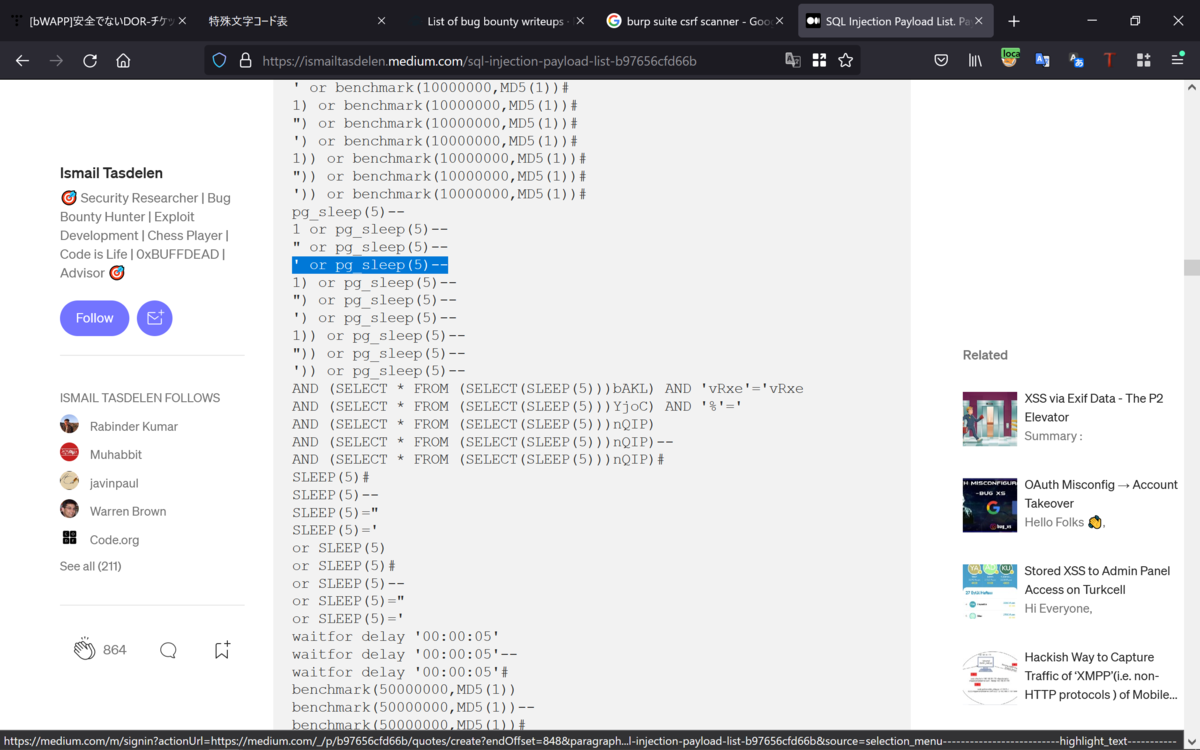Image resolution: width=1200 pixels, height=750 pixels.
Task: Click the highlighted ' or pg_sleep(5)-- line
Action: tap(370, 265)
